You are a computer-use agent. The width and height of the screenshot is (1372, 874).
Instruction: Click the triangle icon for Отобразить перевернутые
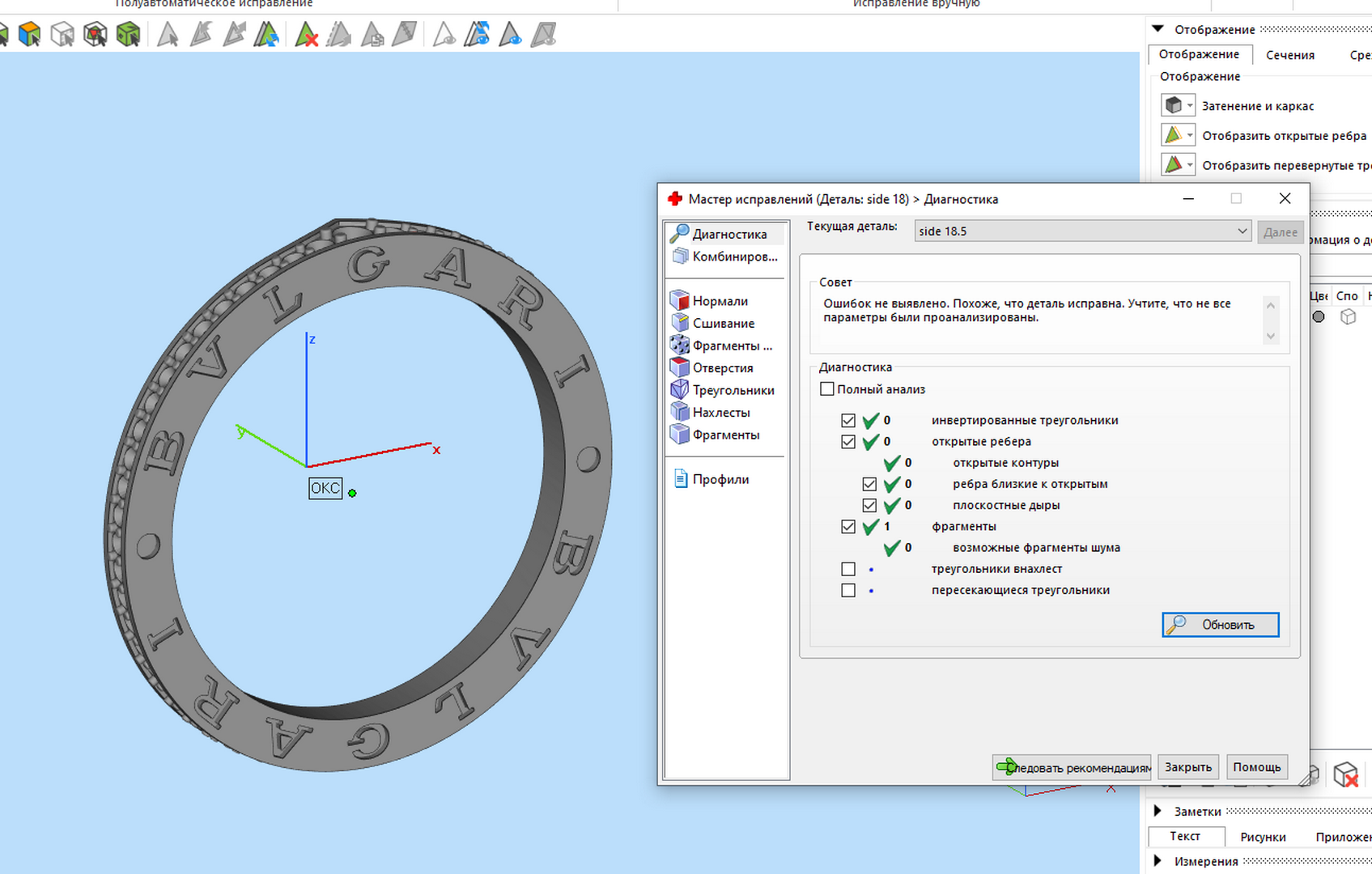click(x=1173, y=165)
